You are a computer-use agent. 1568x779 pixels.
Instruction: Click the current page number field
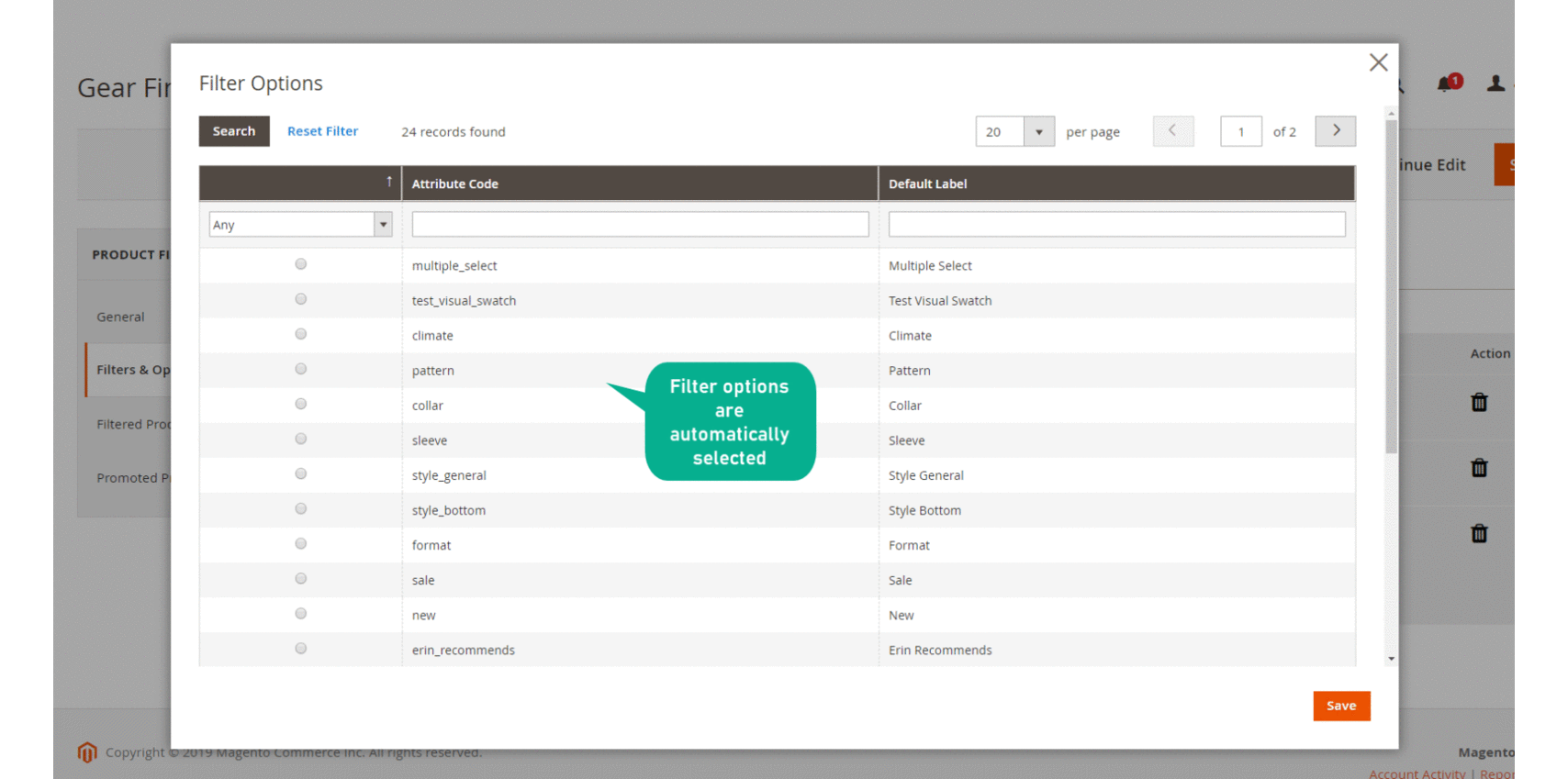coord(1240,131)
